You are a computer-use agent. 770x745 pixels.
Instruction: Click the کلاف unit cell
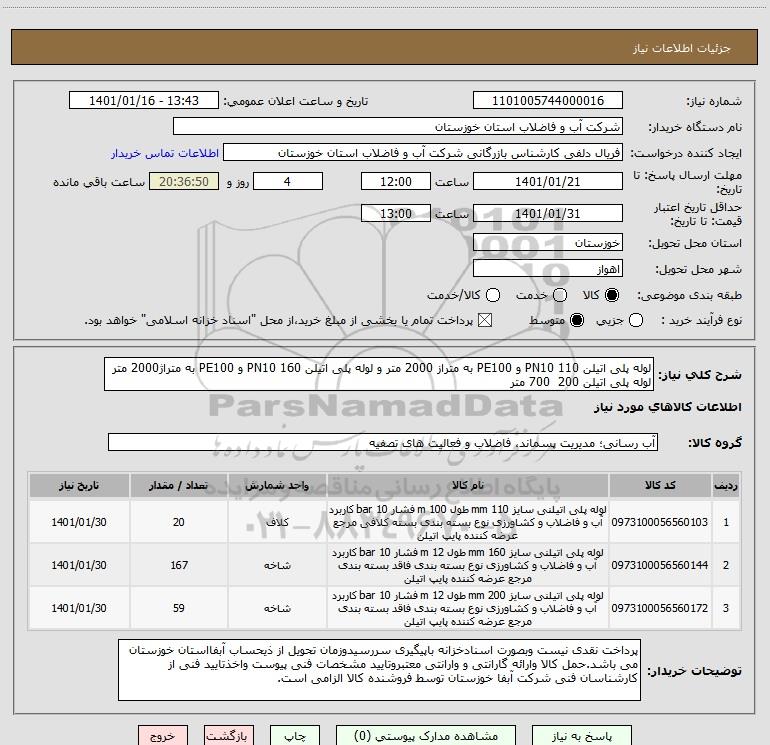[x=277, y=522]
